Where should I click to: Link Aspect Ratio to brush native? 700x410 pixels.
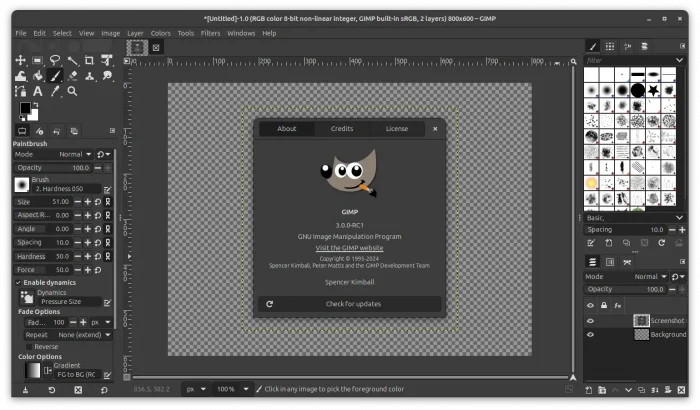108,215
